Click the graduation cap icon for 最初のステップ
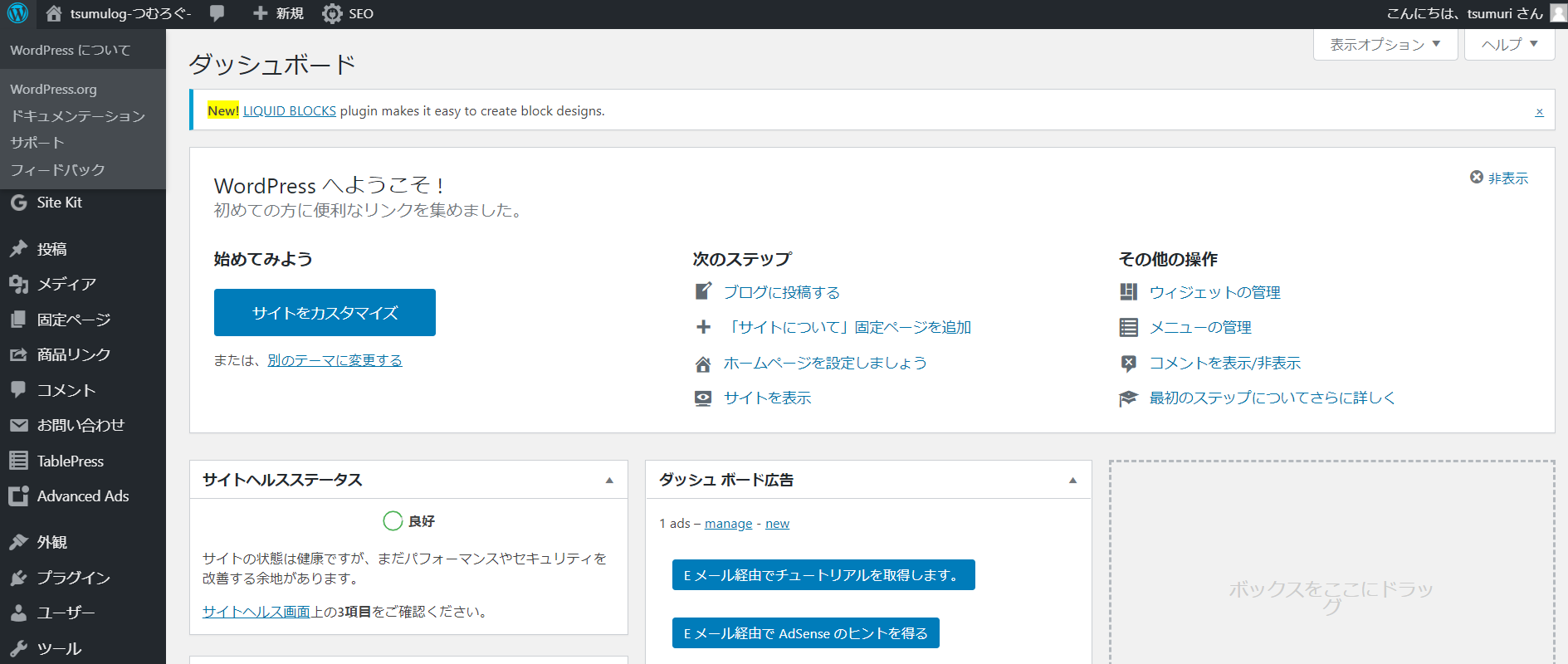Image resolution: width=1568 pixels, height=664 pixels. [x=1129, y=398]
